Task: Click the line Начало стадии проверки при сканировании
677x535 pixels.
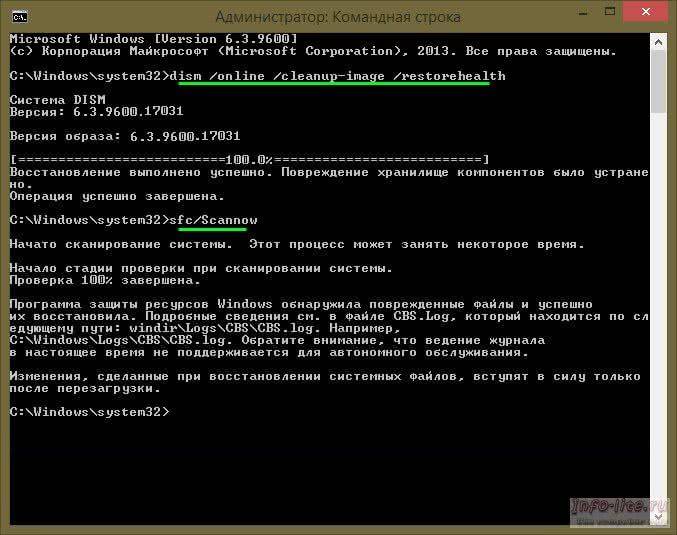Action: (x=201, y=269)
